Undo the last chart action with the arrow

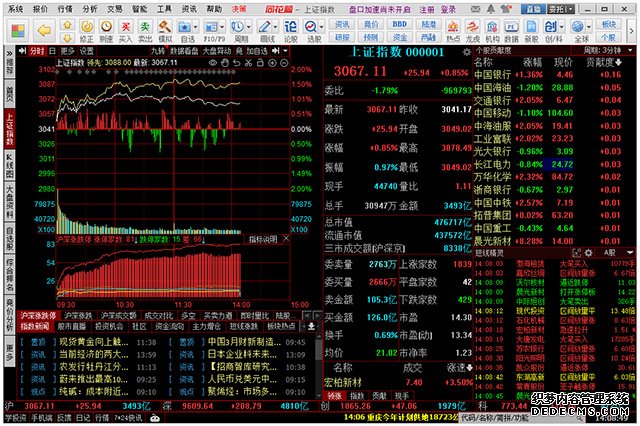[237, 63]
